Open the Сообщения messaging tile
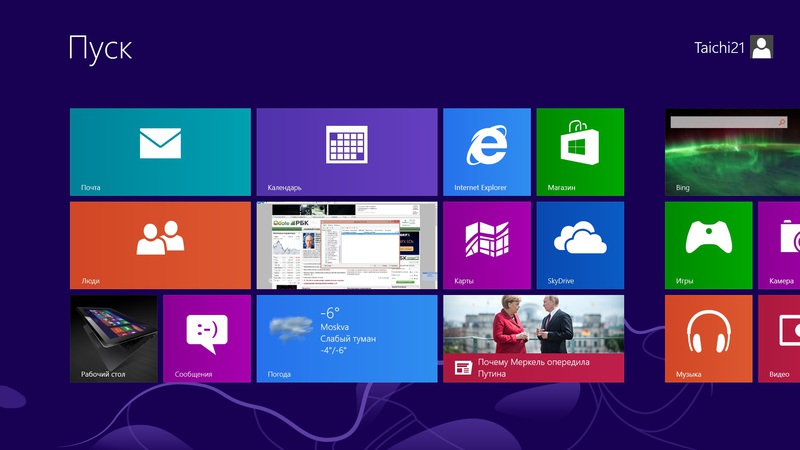 click(207, 339)
